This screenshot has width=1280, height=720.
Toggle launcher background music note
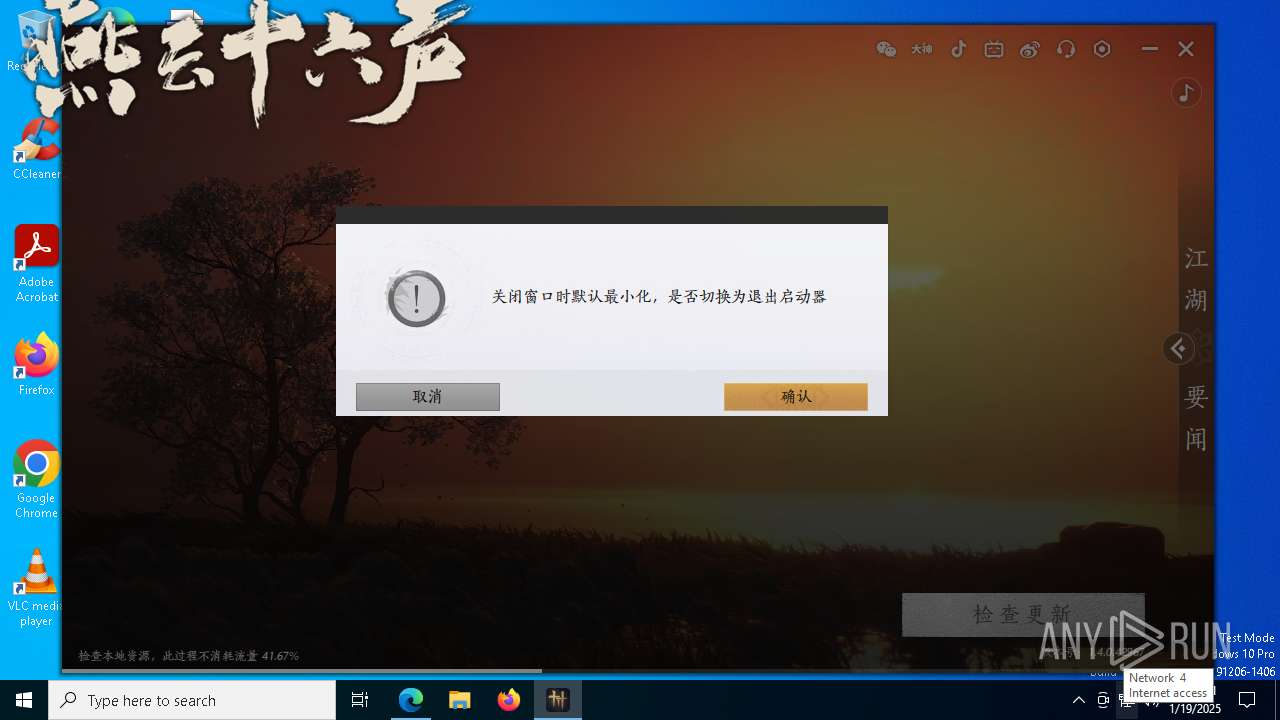click(x=1186, y=93)
